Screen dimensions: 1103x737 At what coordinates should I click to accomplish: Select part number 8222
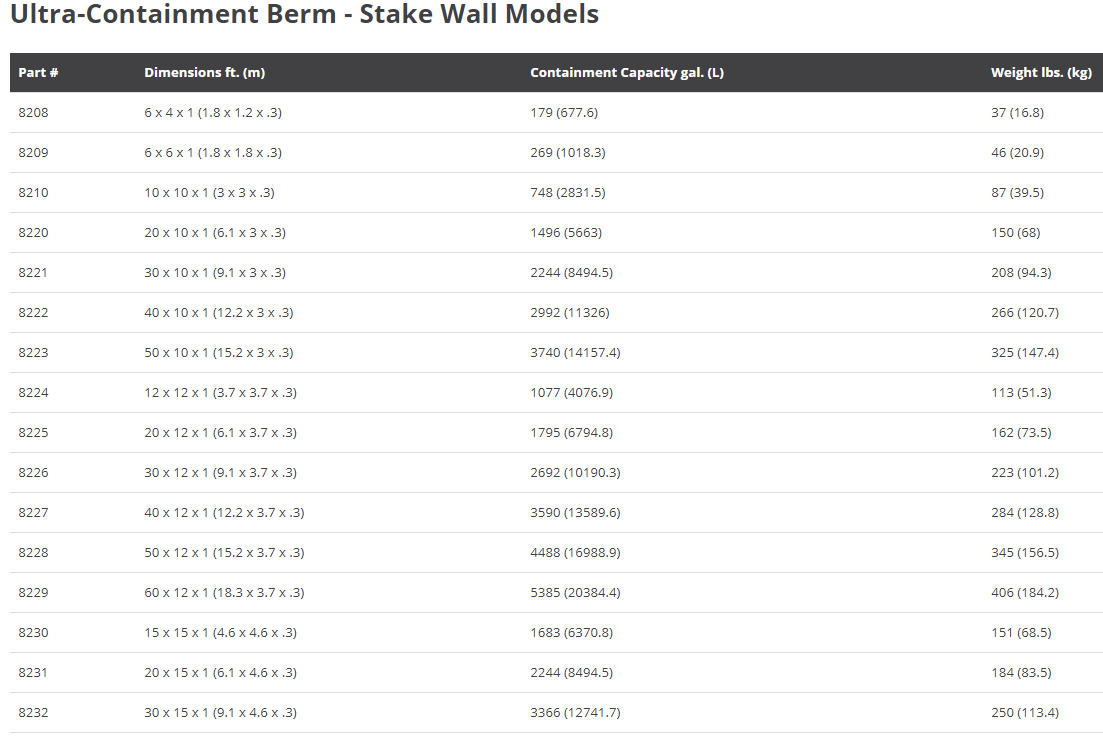[x=33, y=313]
